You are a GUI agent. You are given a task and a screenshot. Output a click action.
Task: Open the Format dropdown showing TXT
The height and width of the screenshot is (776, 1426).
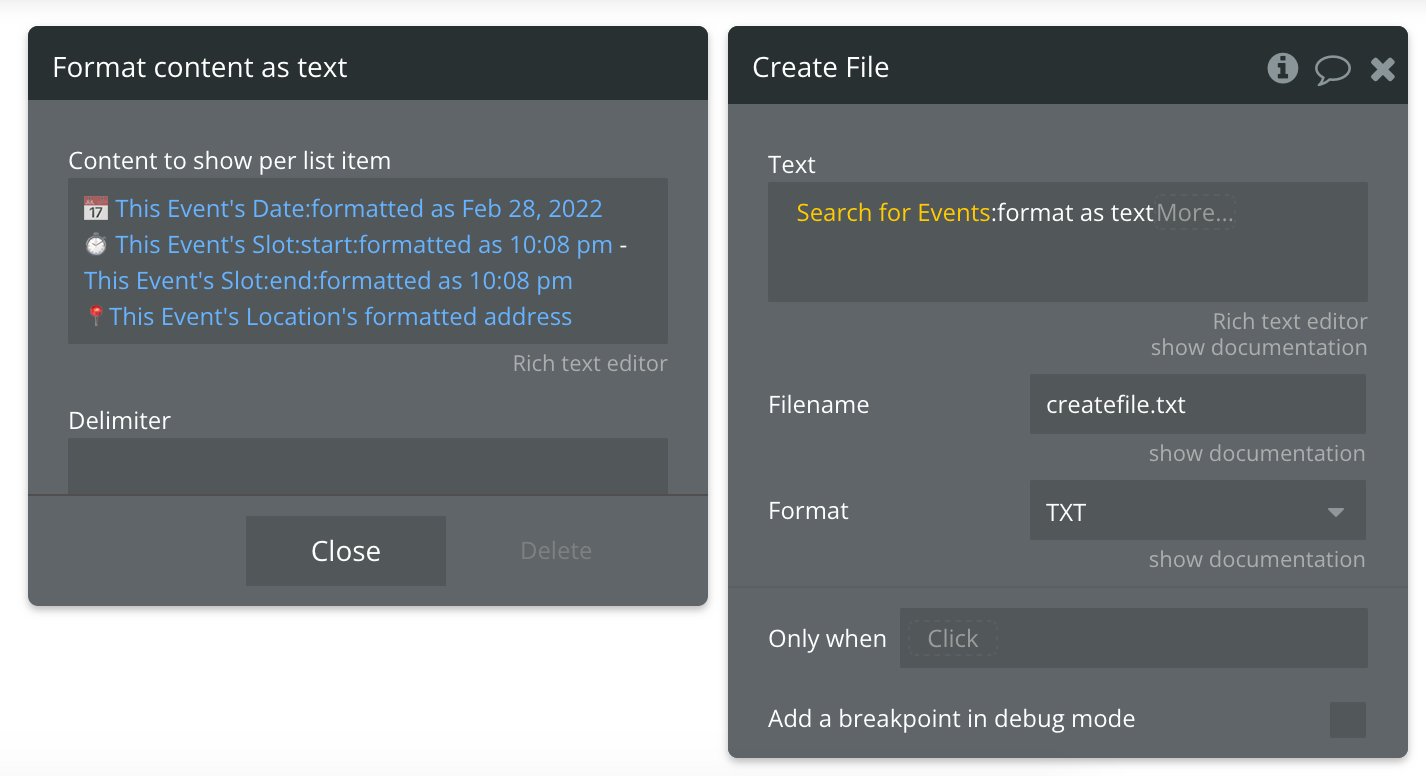tap(1197, 511)
